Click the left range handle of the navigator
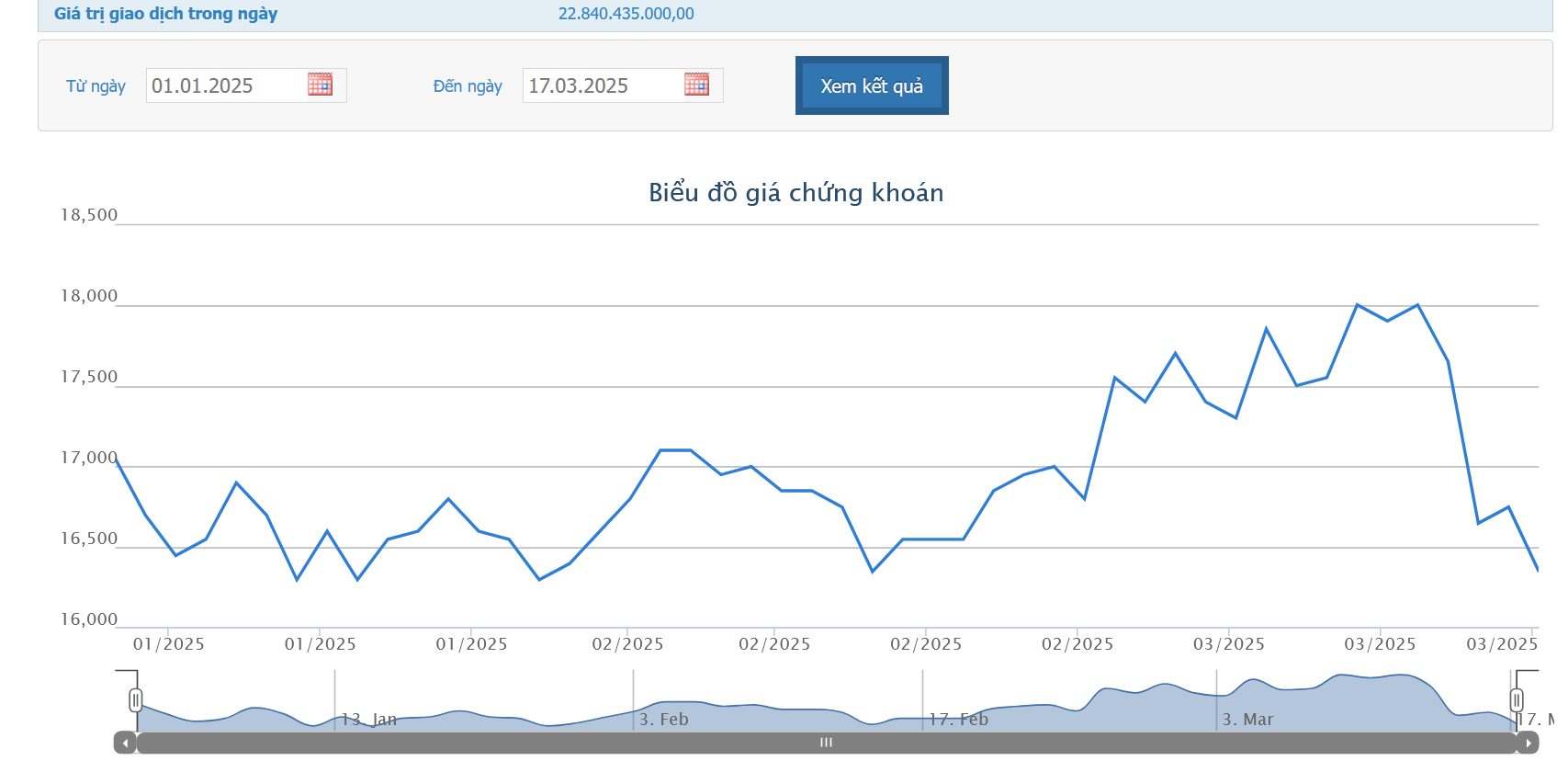Screen dimensions: 1568x772 coord(136,701)
